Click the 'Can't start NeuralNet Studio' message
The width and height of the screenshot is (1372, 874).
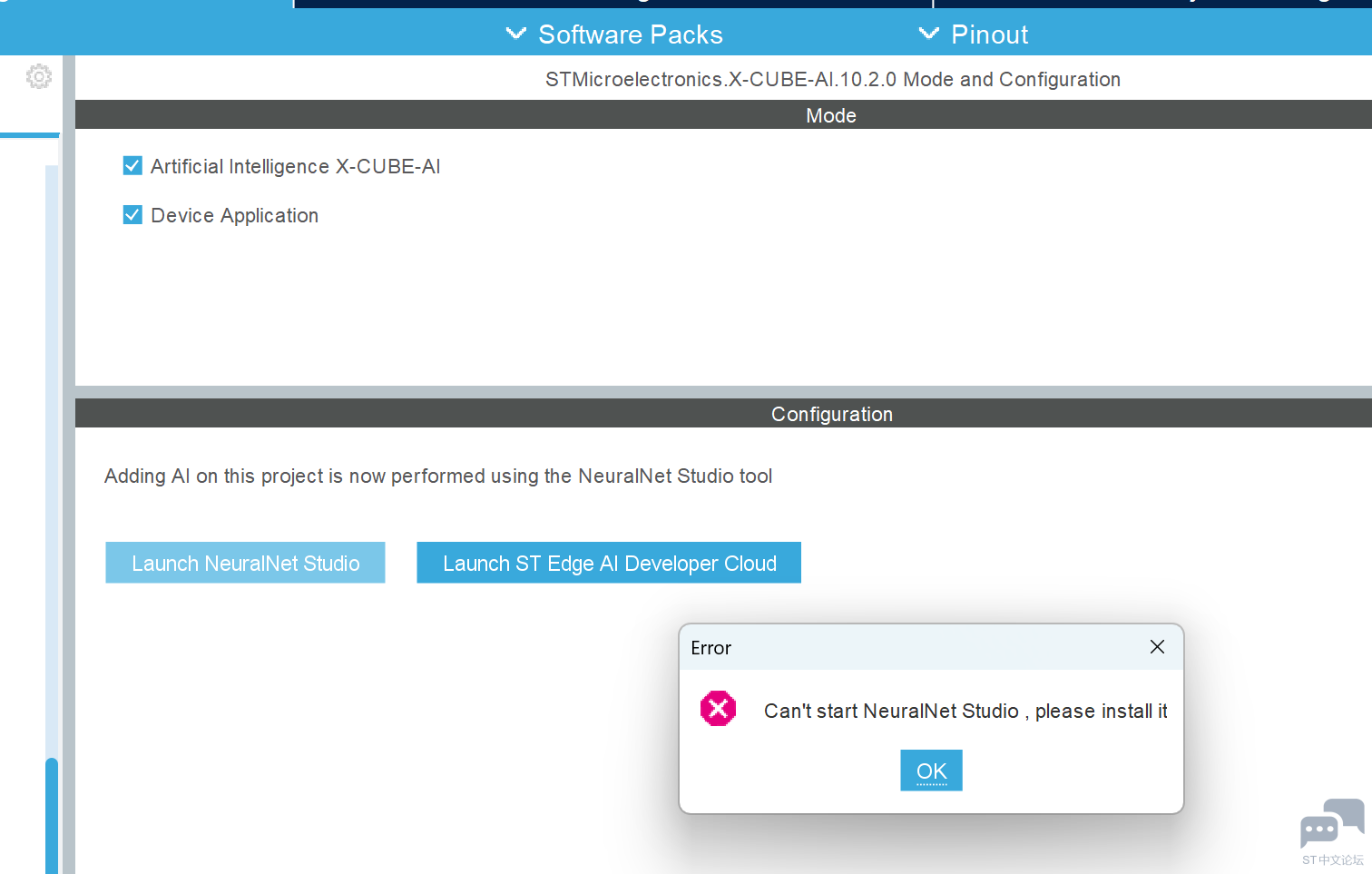965,712
